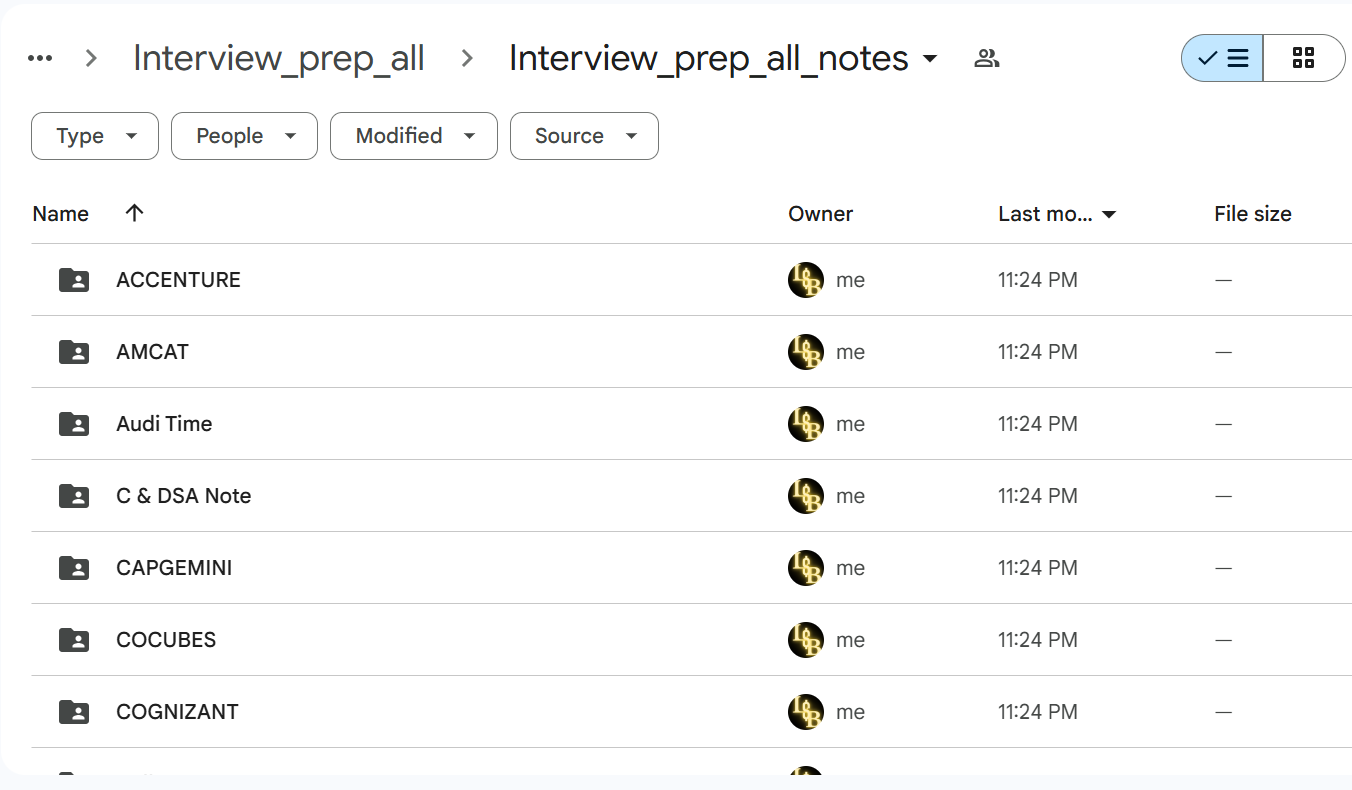
Task: Open Interview_prep_all_notes folder actions dropdown
Action: [x=930, y=59]
